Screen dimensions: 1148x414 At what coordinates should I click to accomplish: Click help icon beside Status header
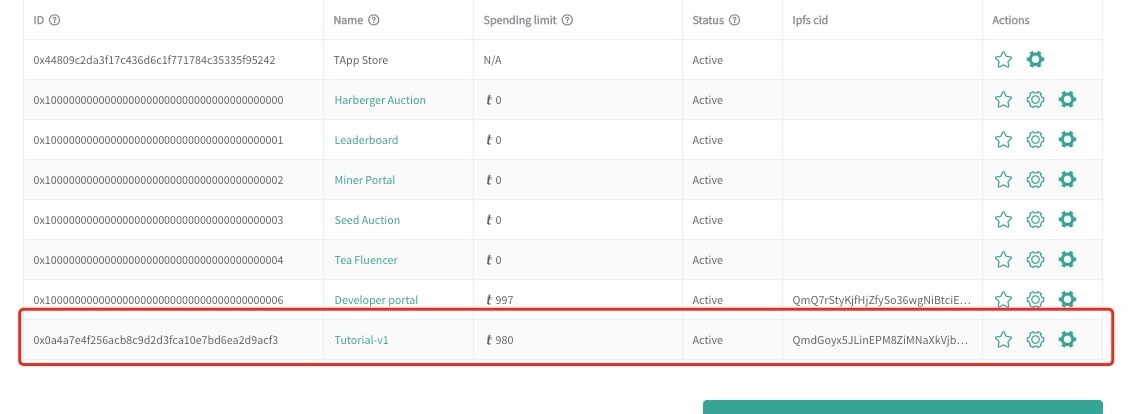point(735,20)
